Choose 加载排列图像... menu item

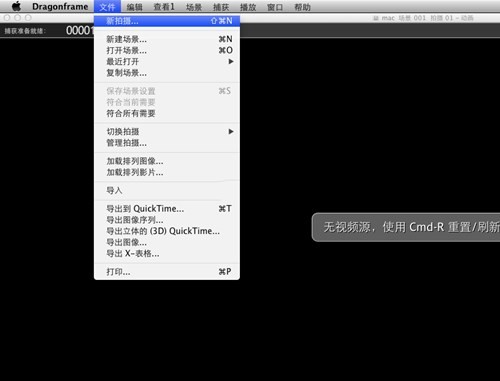(167, 161)
